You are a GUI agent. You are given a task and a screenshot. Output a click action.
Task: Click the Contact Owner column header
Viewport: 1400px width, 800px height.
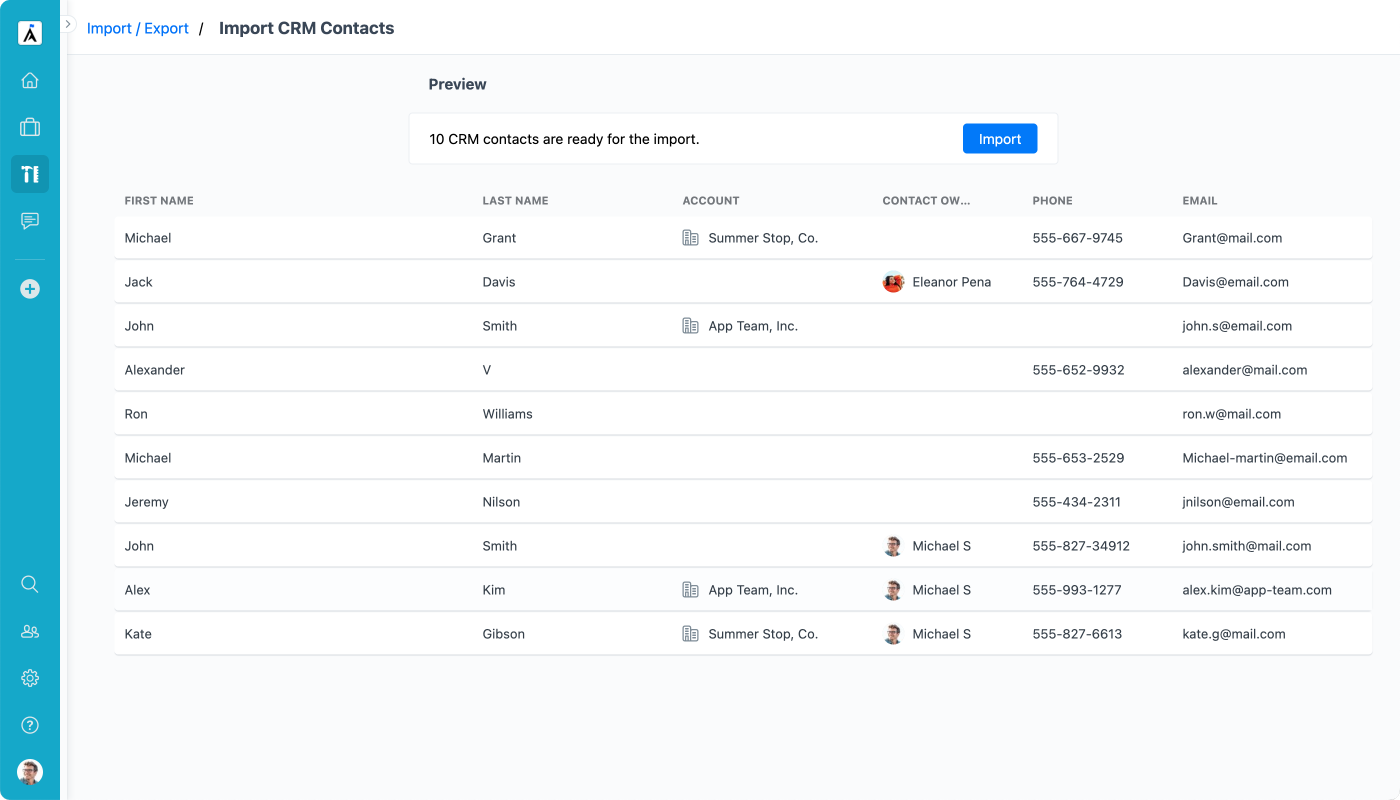coord(926,201)
